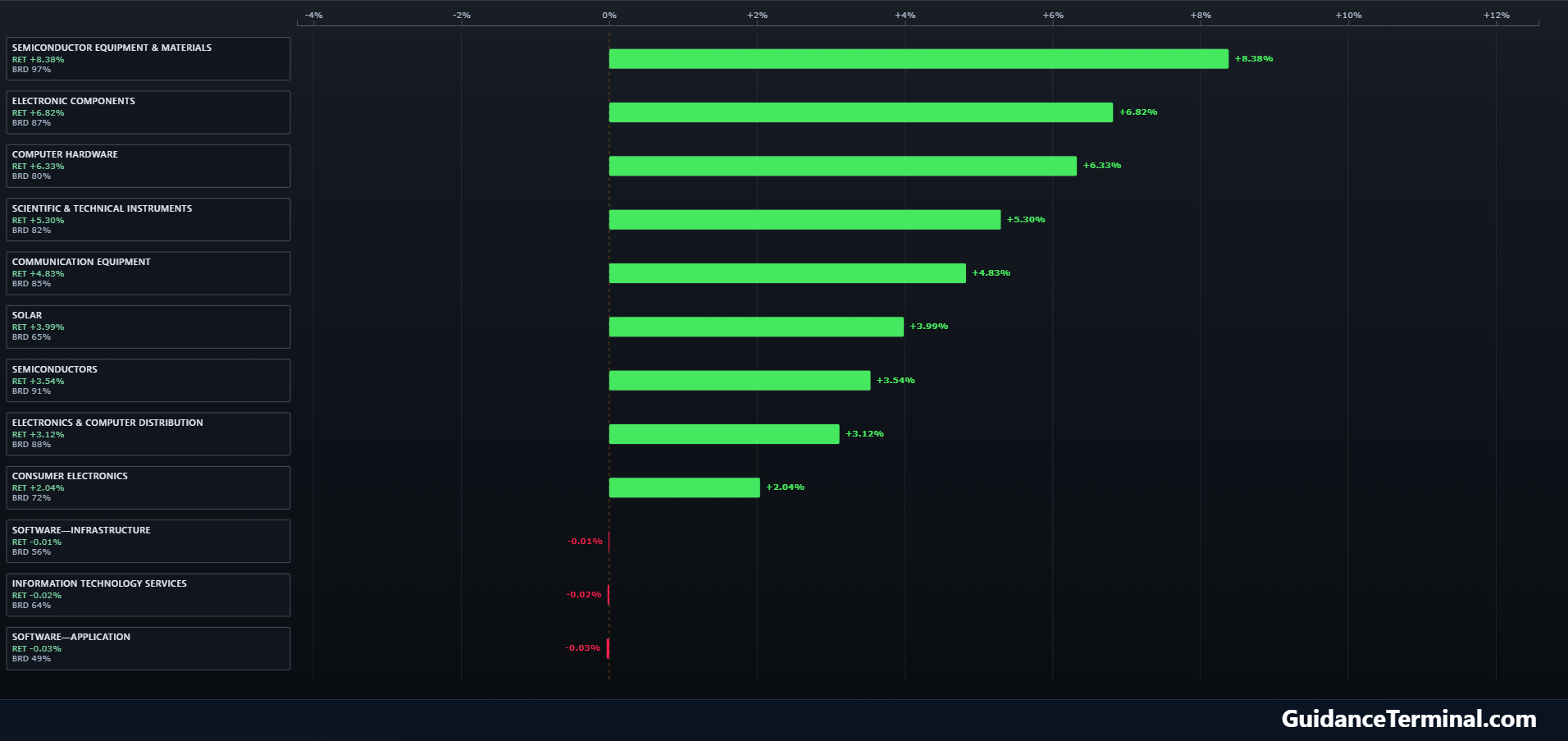Click the green bar ending at +6.82%
This screenshot has height=741, width=1568.
(x=861, y=112)
